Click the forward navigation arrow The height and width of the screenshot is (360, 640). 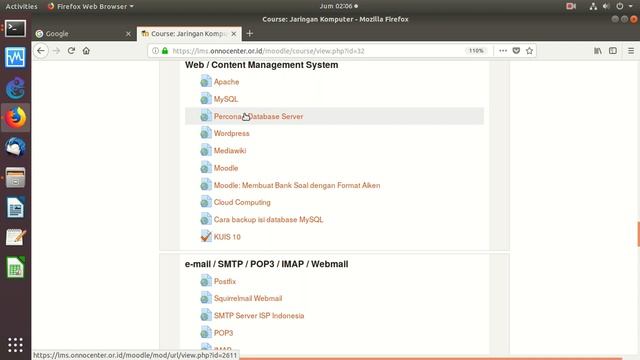point(56,51)
